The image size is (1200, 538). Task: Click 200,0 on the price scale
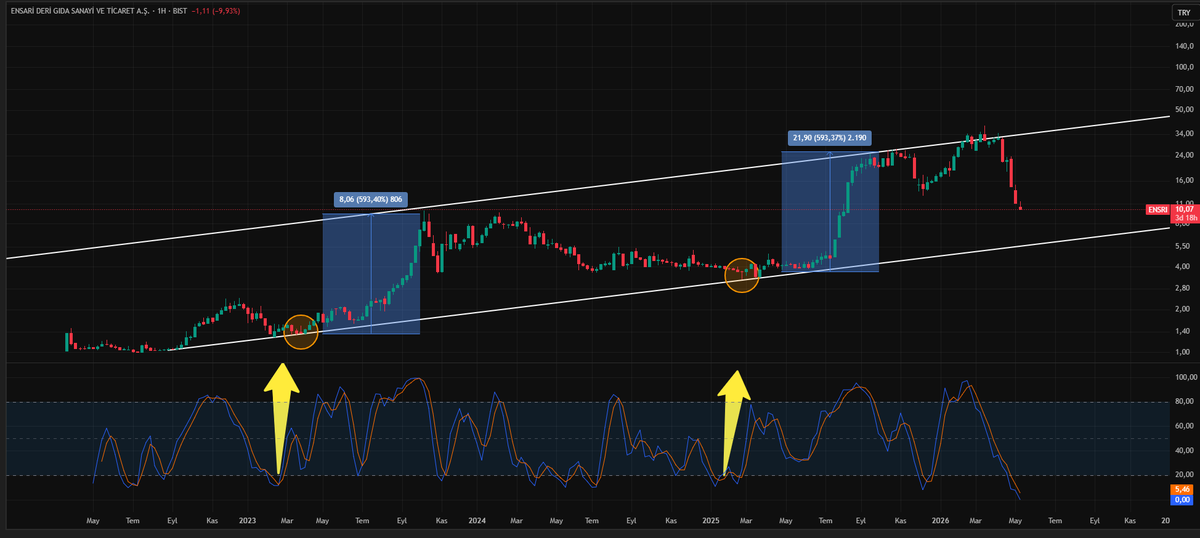[x=1183, y=24]
